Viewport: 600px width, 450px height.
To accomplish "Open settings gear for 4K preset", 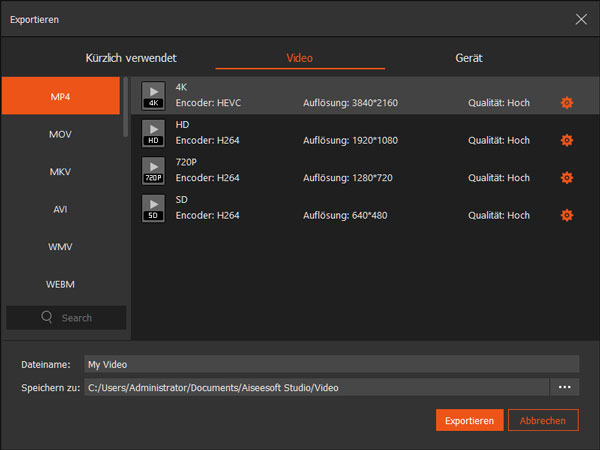I will [x=567, y=103].
